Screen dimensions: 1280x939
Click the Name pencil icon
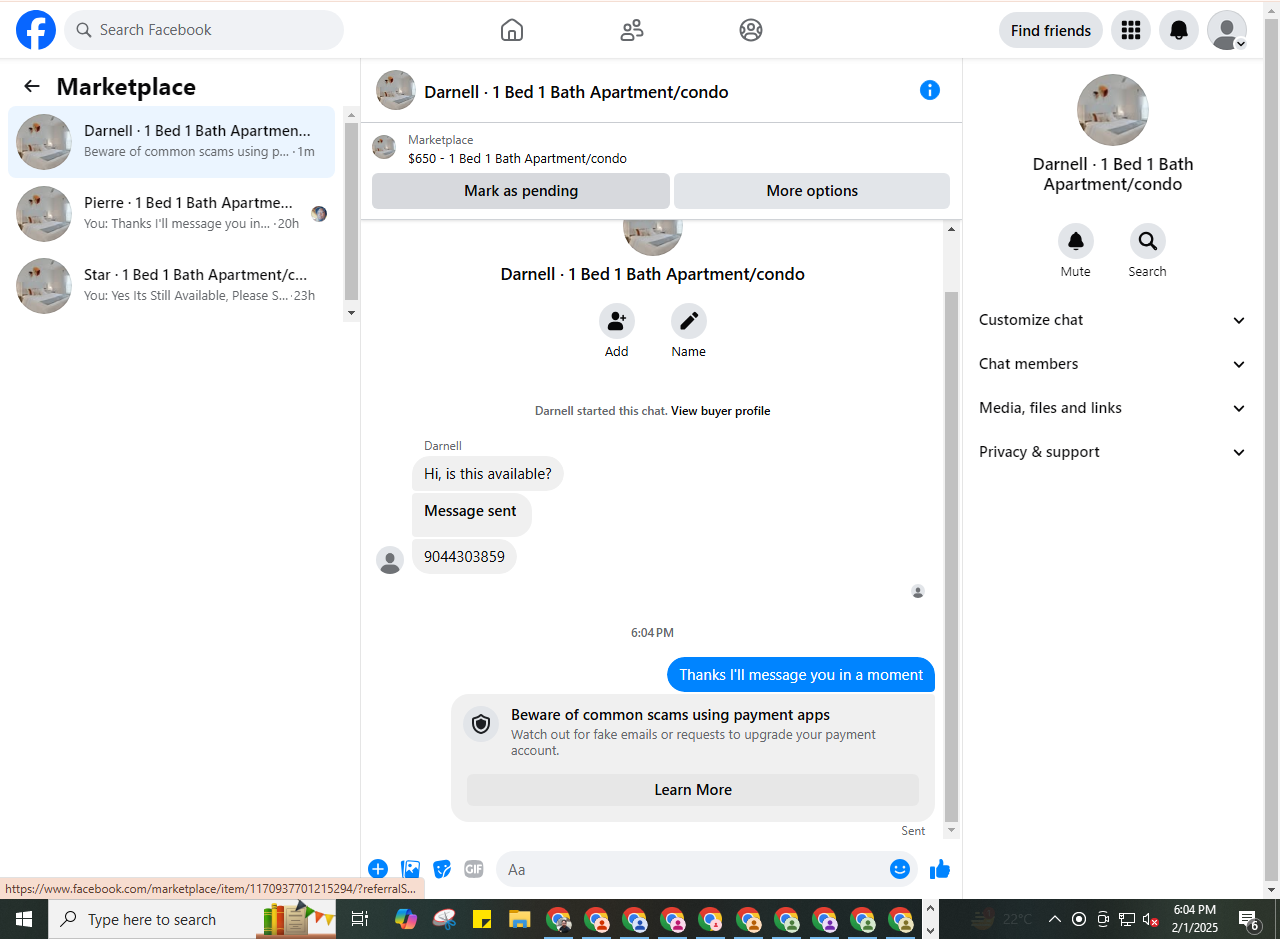click(x=689, y=321)
